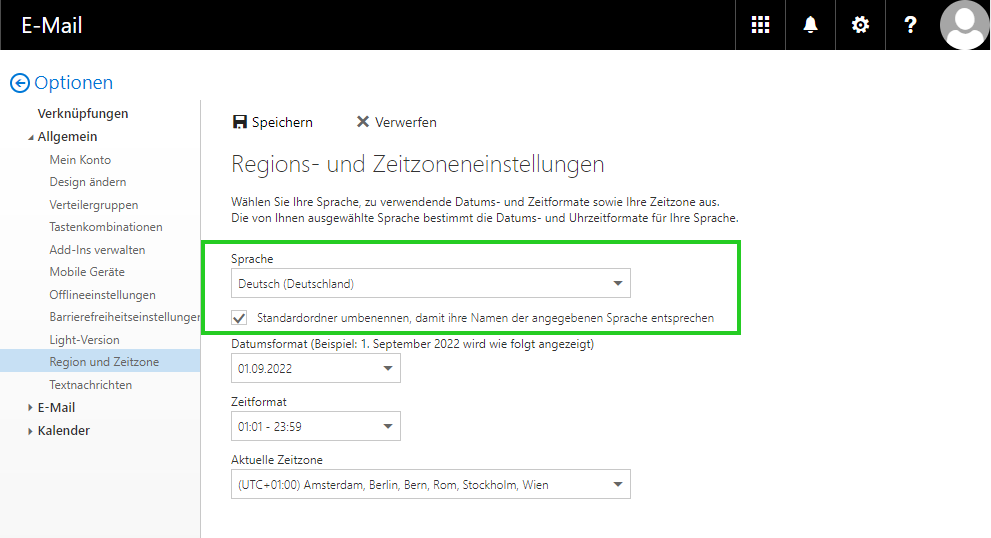Open Mein Konto settings
The image size is (991, 538).
[80, 160]
